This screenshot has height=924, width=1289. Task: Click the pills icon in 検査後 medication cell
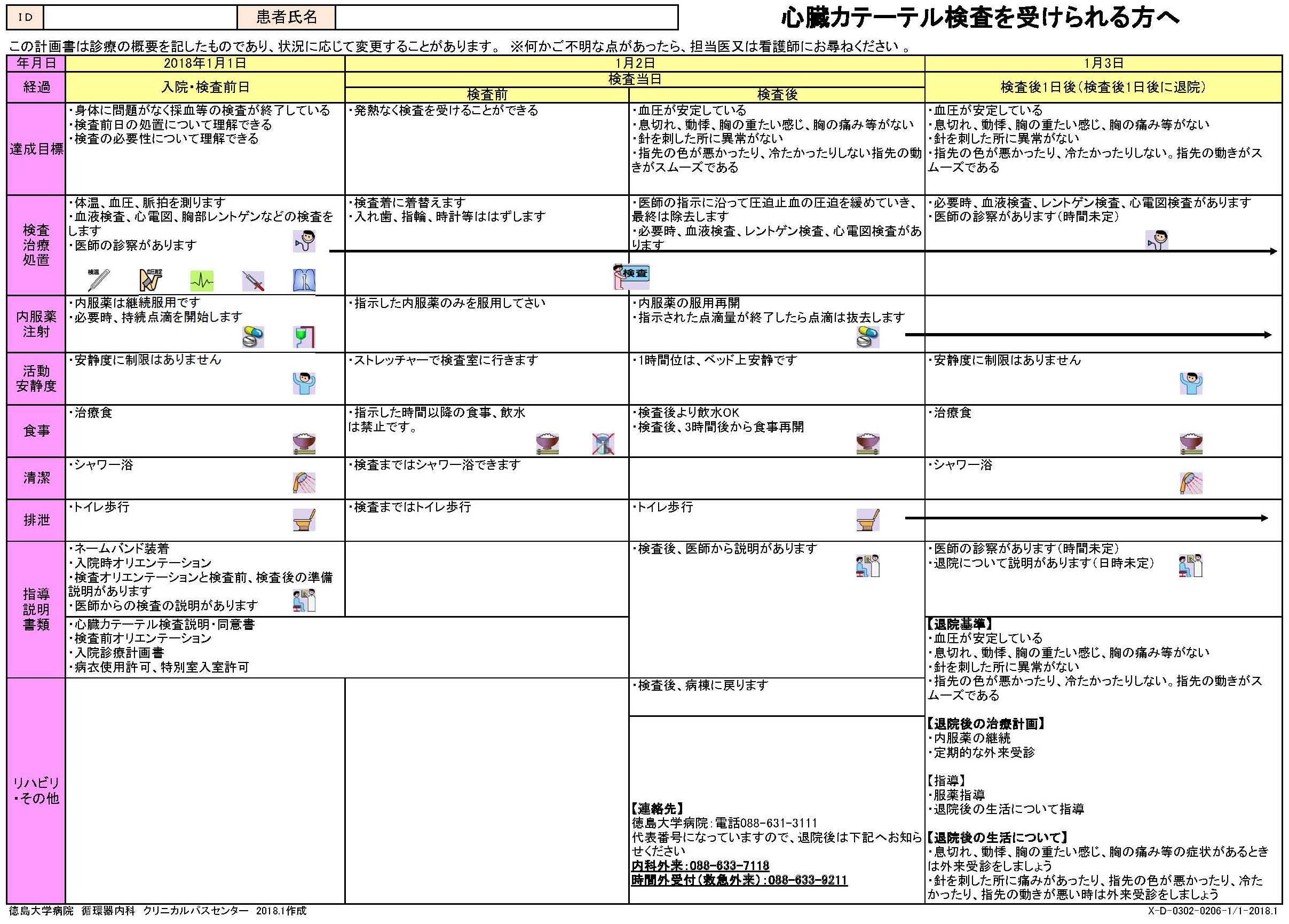pos(868,336)
